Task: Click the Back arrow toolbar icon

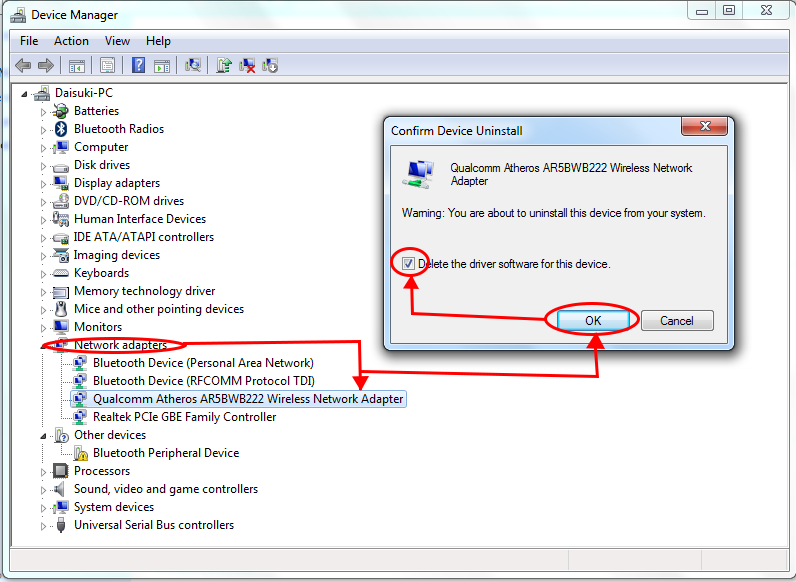Action: coord(23,65)
